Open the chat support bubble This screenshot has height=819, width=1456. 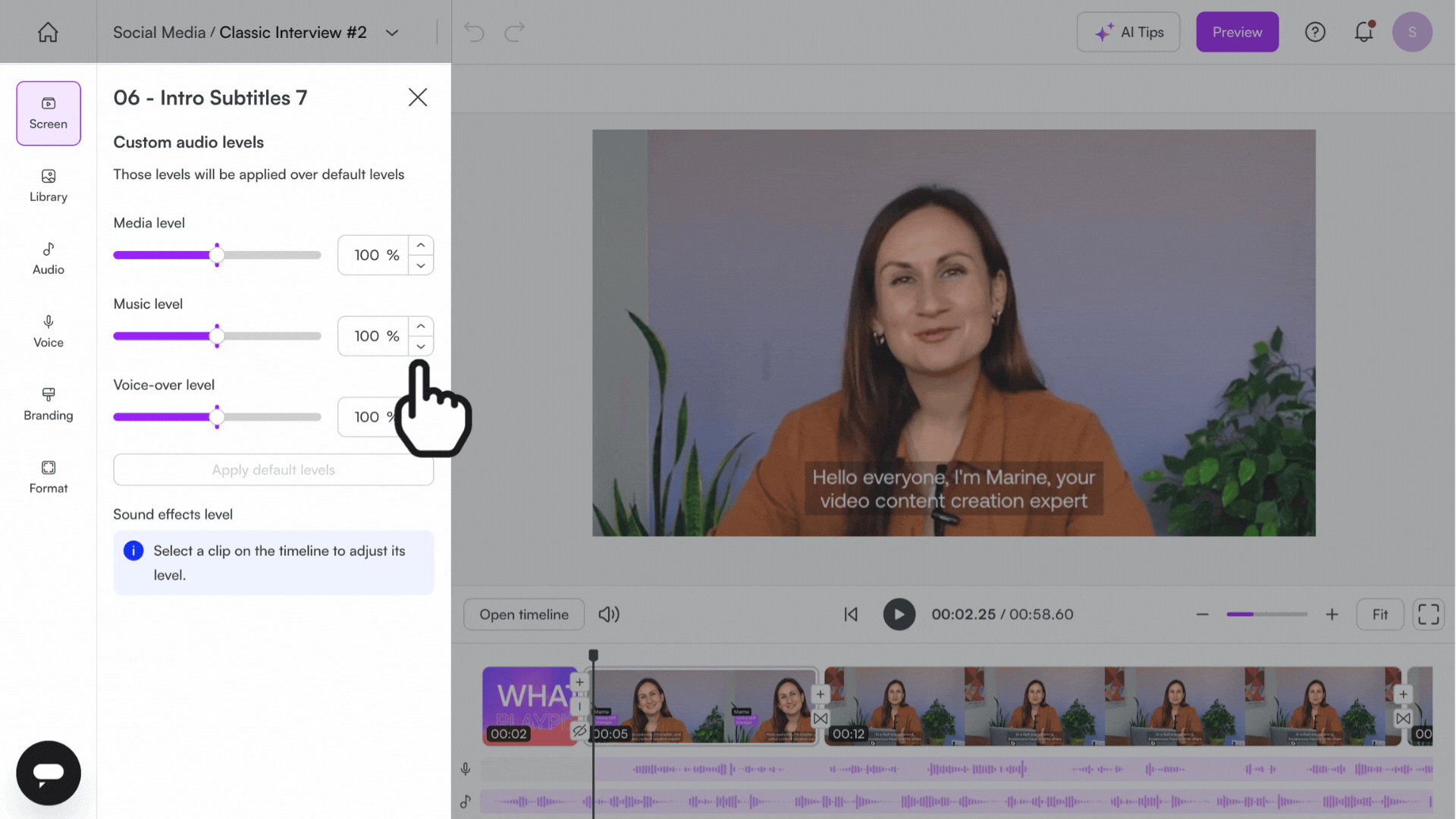point(49,773)
